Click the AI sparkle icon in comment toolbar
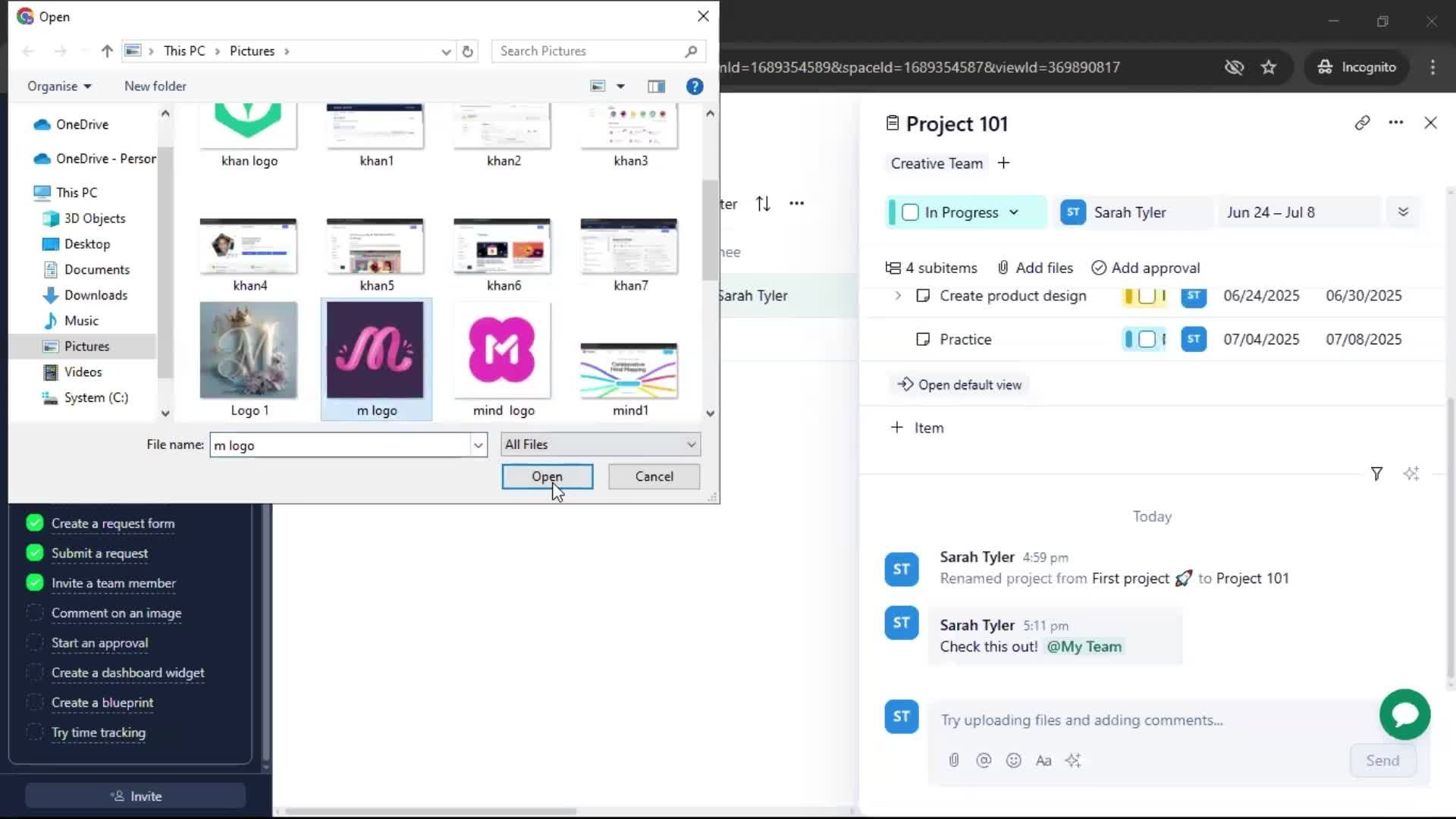Screen dimensions: 1456x819 (x=1073, y=760)
